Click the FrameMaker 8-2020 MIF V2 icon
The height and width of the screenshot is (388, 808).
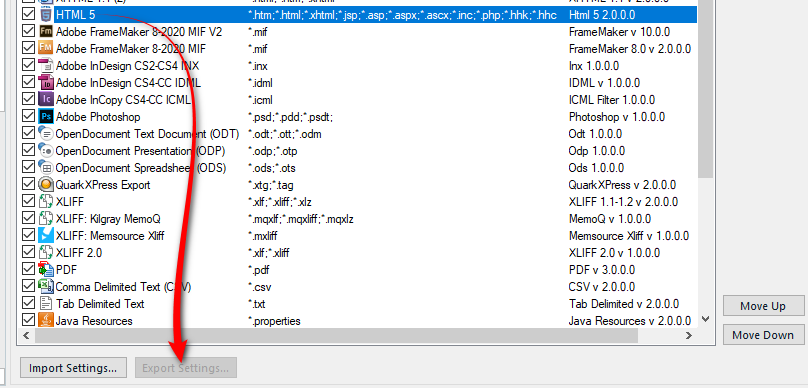[45, 32]
